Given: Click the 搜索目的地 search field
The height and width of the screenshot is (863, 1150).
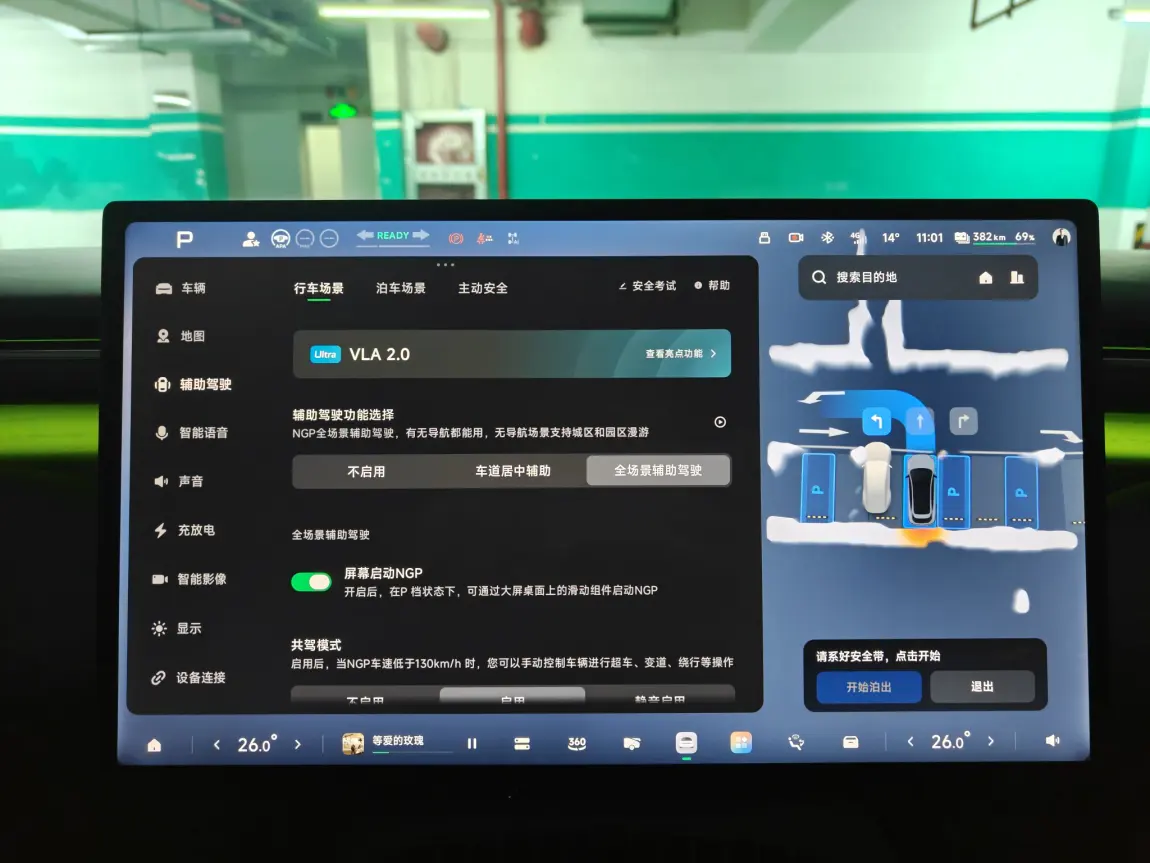Looking at the screenshot, I should click(x=880, y=278).
